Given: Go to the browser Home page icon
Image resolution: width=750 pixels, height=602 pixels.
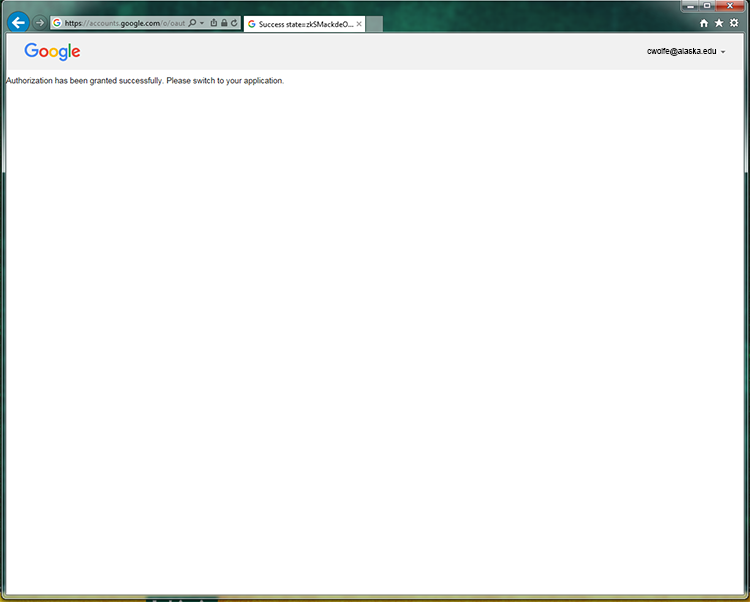Looking at the screenshot, I should pos(704,23).
